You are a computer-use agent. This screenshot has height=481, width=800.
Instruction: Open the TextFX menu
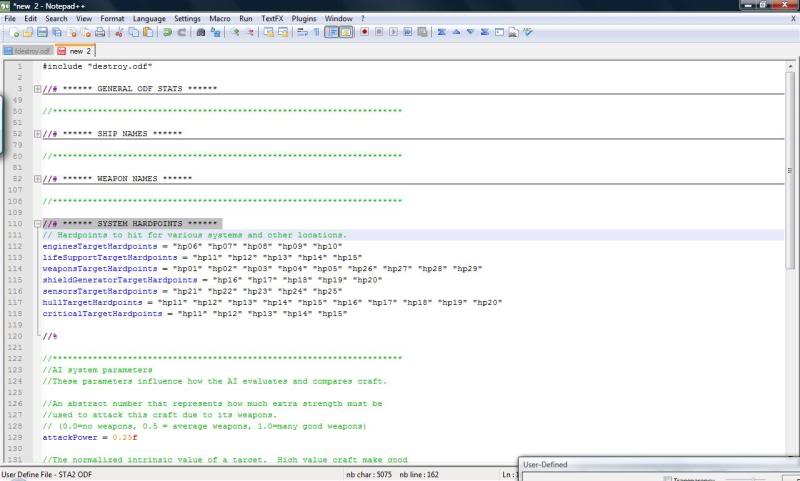click(271, 18)
